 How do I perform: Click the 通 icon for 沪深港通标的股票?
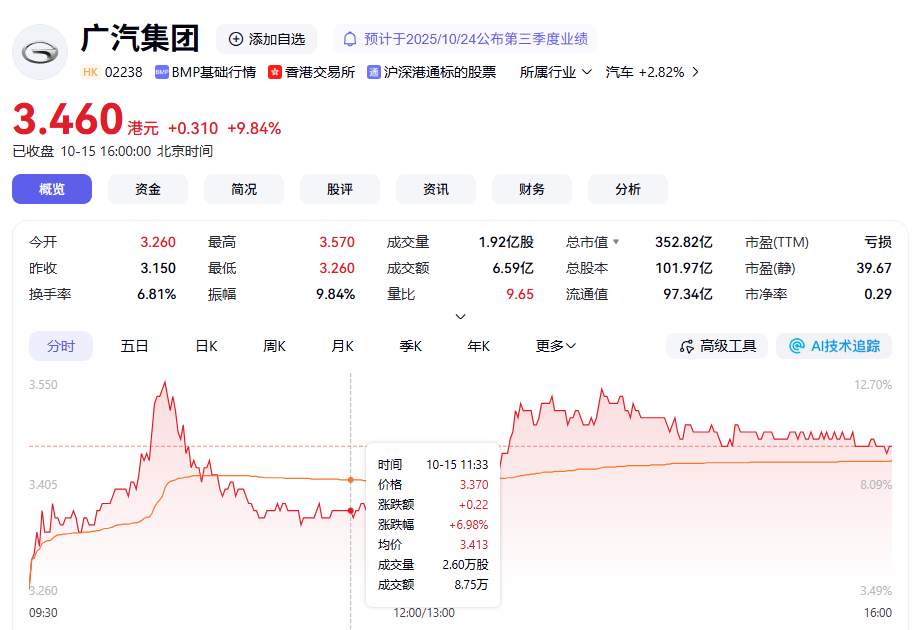374,72
